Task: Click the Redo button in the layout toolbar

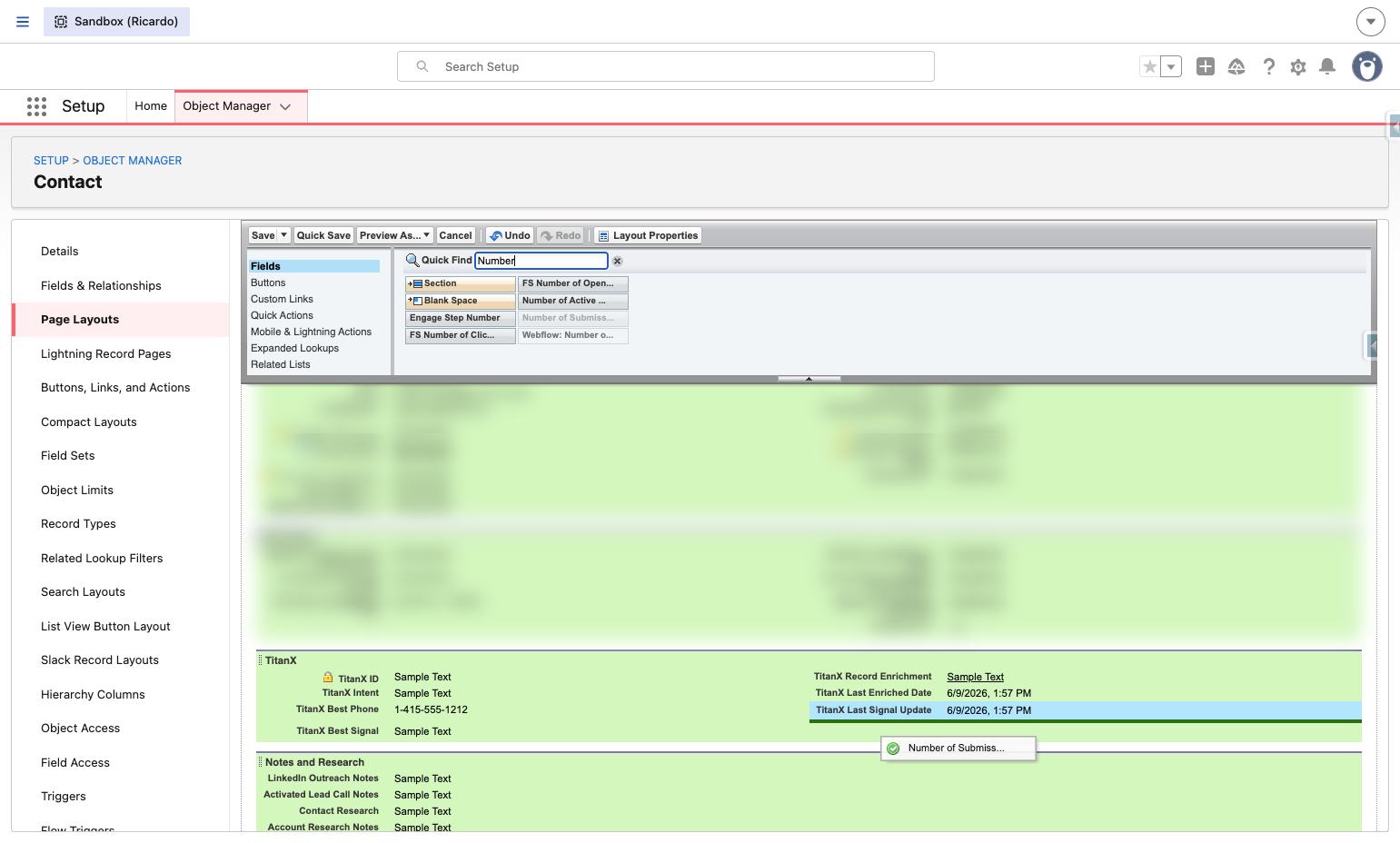Action: point(561,235)
